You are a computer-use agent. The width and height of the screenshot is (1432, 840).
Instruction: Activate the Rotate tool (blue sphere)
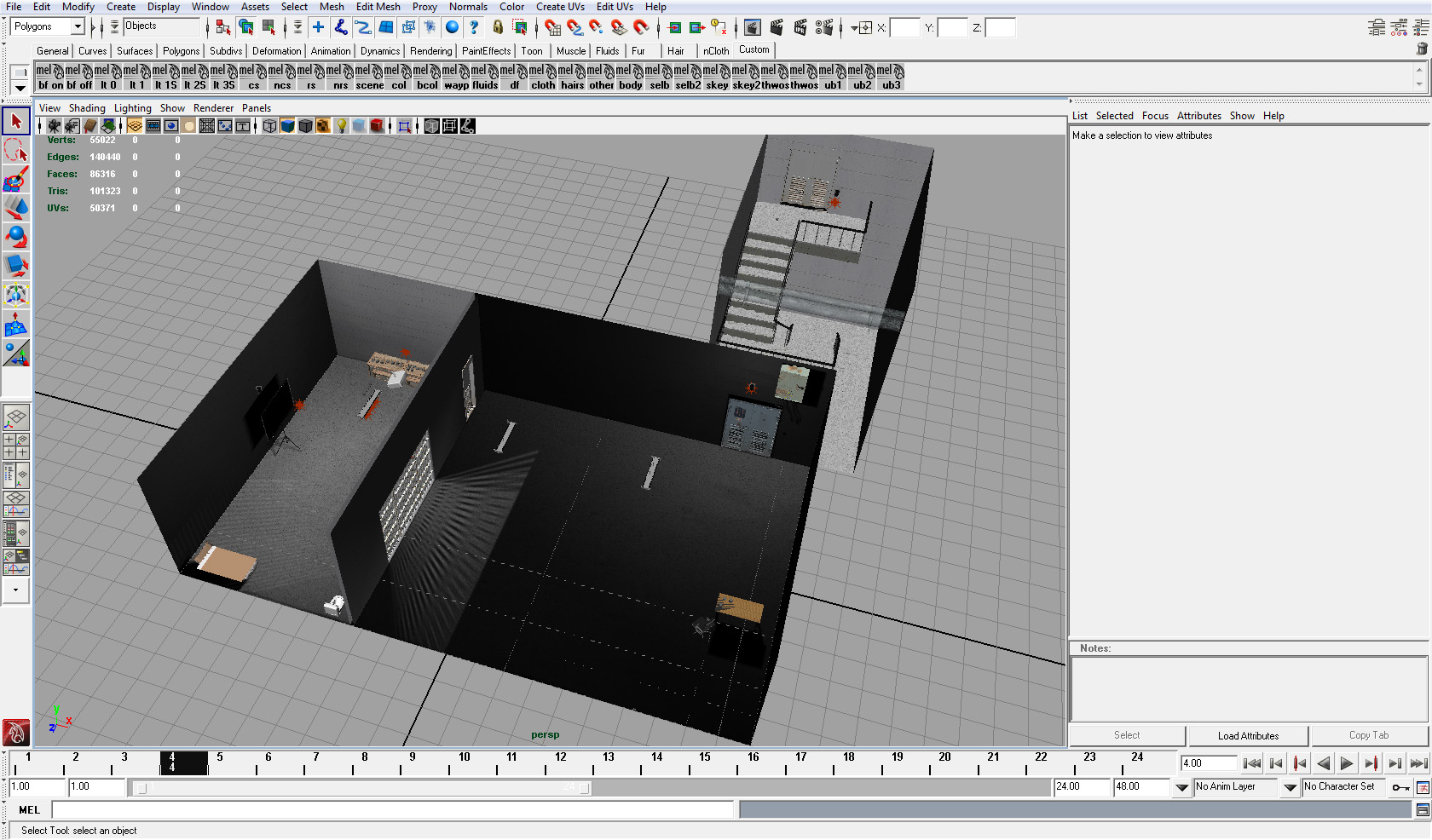16,237
